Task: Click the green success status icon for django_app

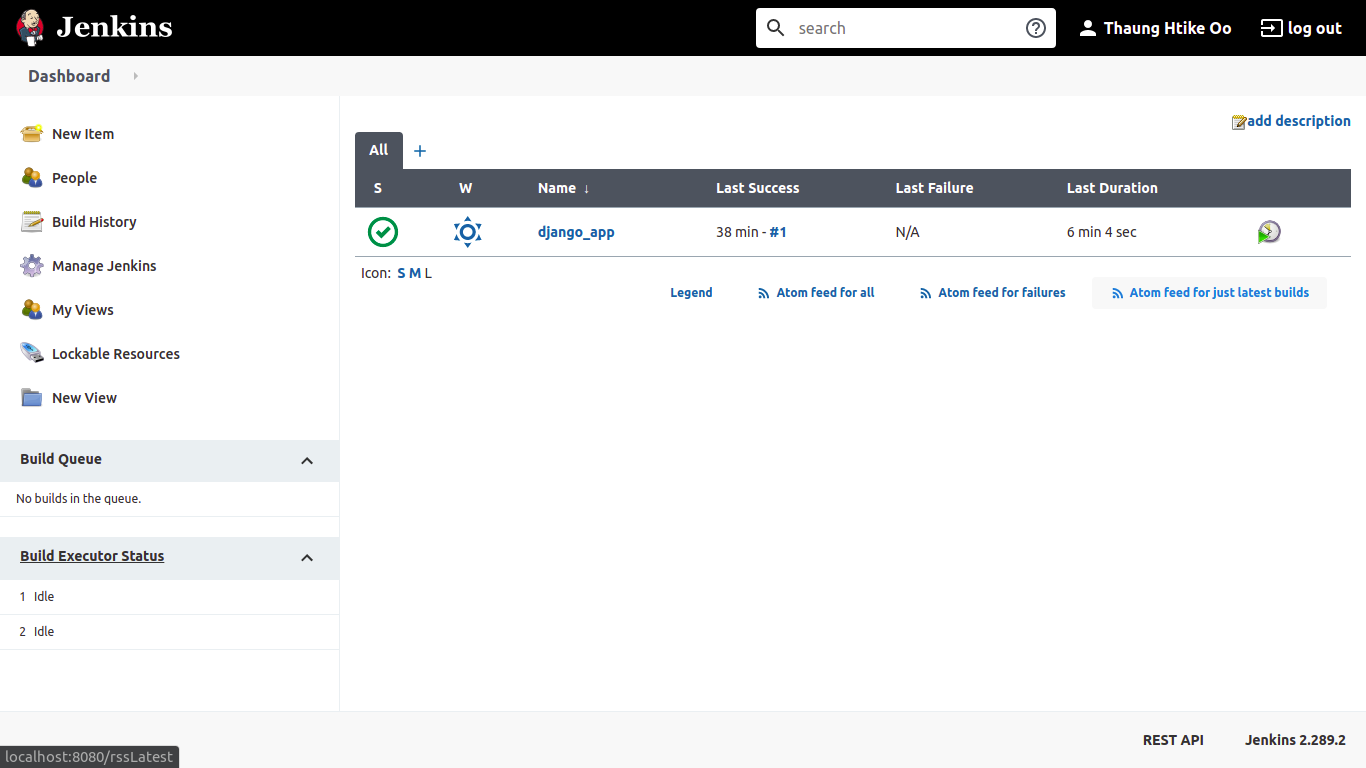Action: (x=383, y=232)
